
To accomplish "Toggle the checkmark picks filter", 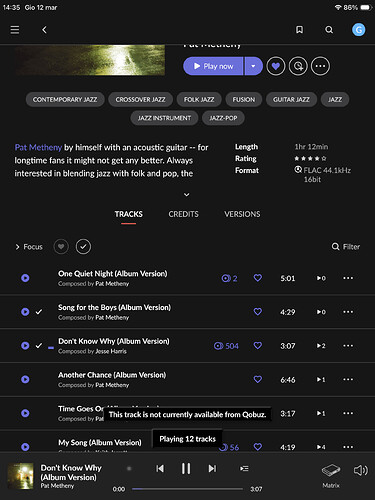I will tap(83, 247).
